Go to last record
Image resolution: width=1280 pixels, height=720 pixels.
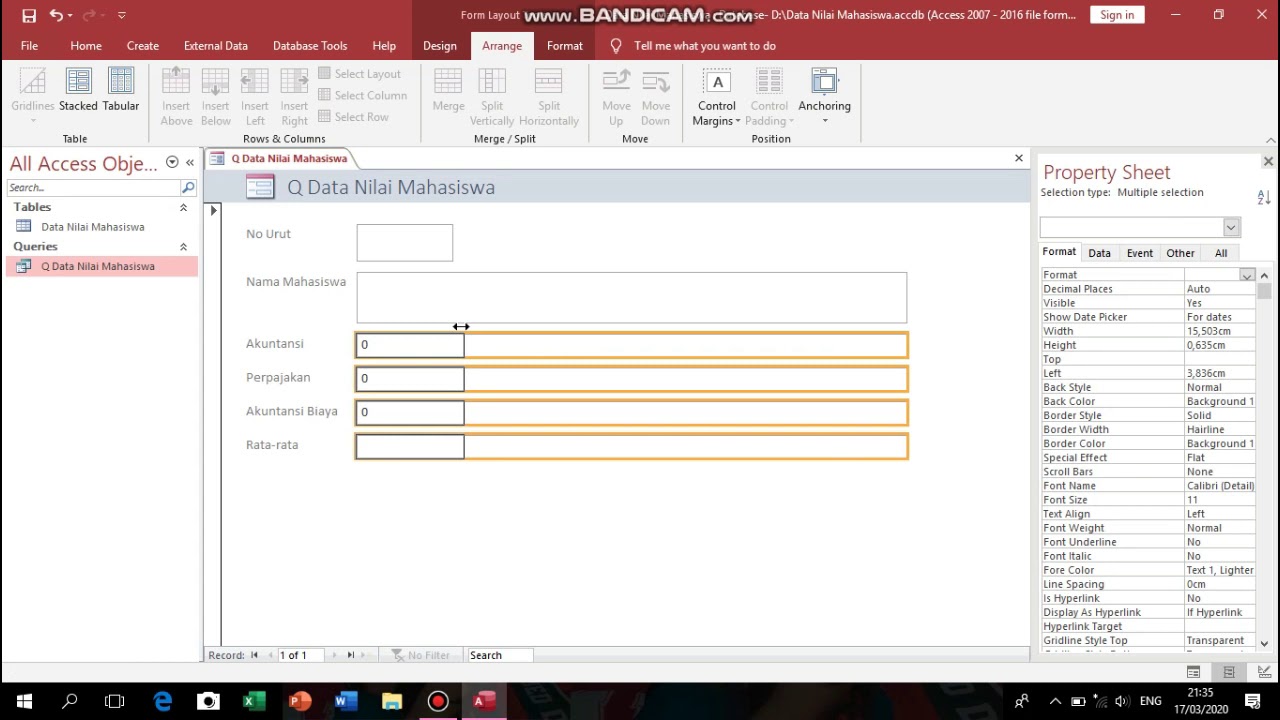(x=350, y=655)
